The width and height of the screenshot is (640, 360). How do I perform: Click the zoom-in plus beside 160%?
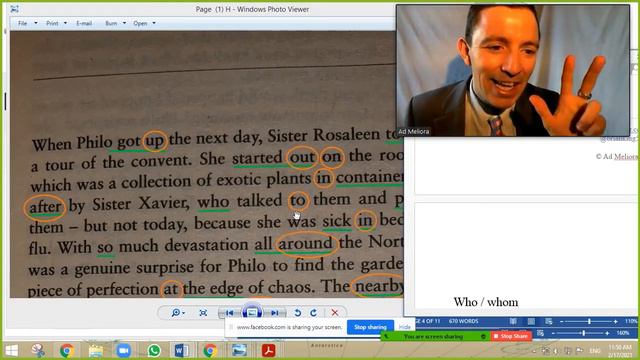pos(608,333)
